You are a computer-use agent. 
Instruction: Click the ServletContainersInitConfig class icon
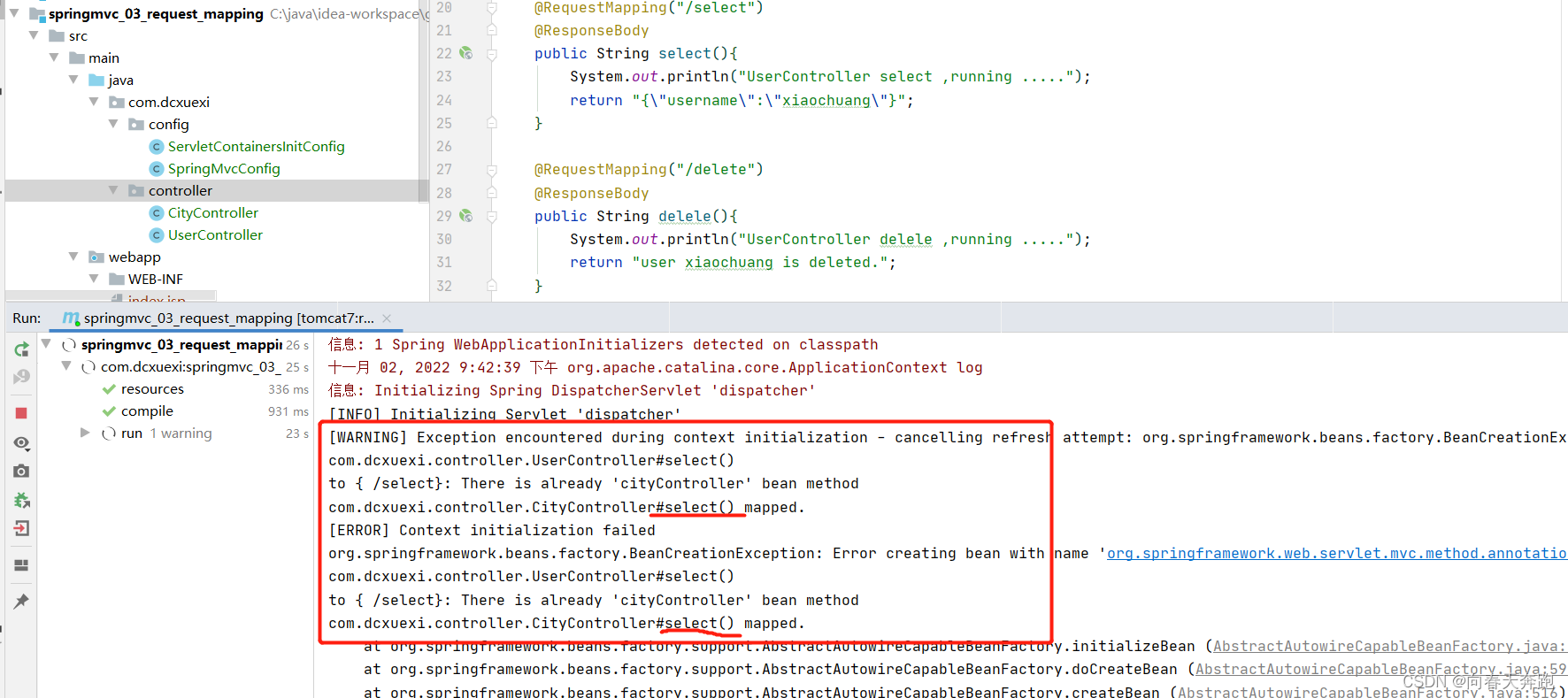(157, 146)
